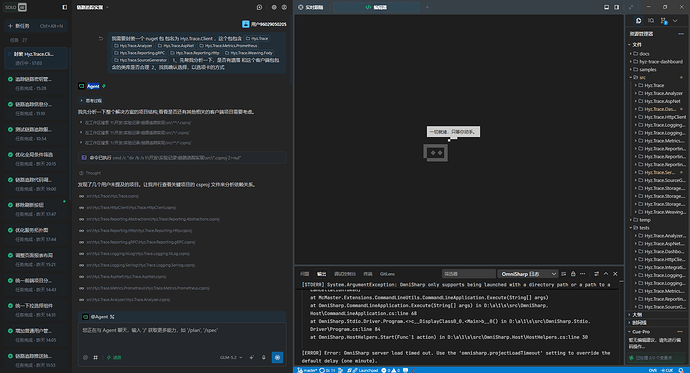690x373 pixels.
Task: Click the blue send button in chat input
Action: [277, 357]
